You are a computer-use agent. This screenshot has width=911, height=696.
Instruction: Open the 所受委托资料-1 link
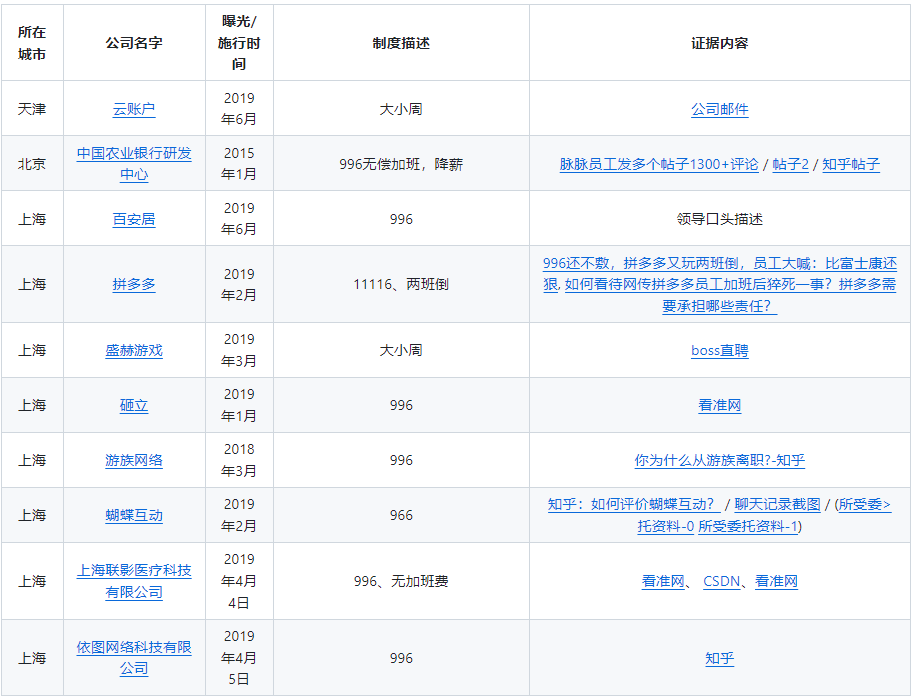(748, 526)
